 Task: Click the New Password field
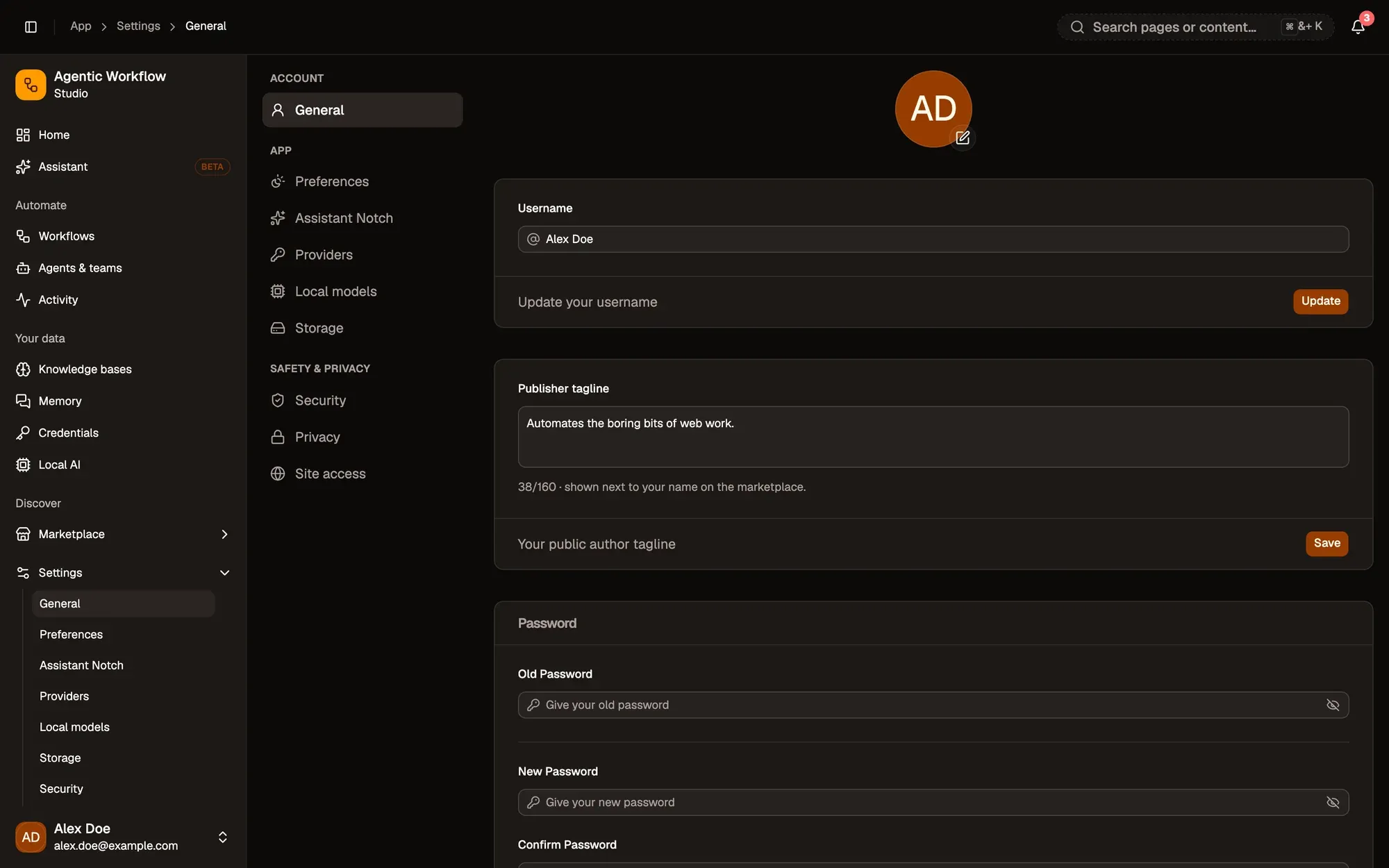pos(933,802)
